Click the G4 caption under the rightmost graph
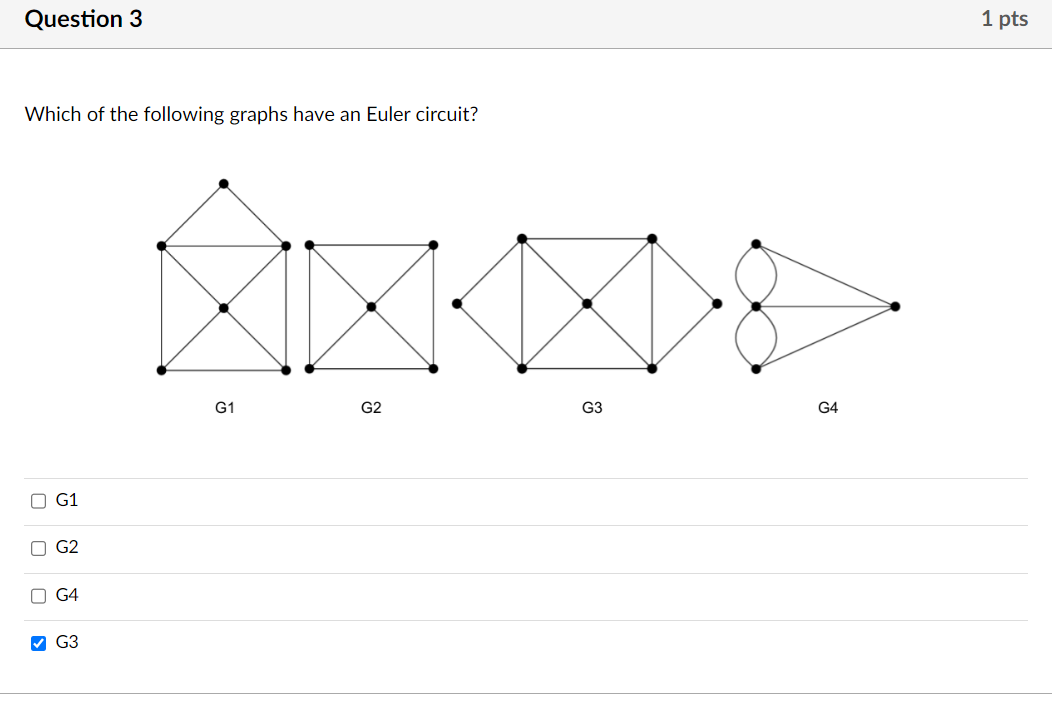Screen dimensions: 1052x703 (828, 407)
